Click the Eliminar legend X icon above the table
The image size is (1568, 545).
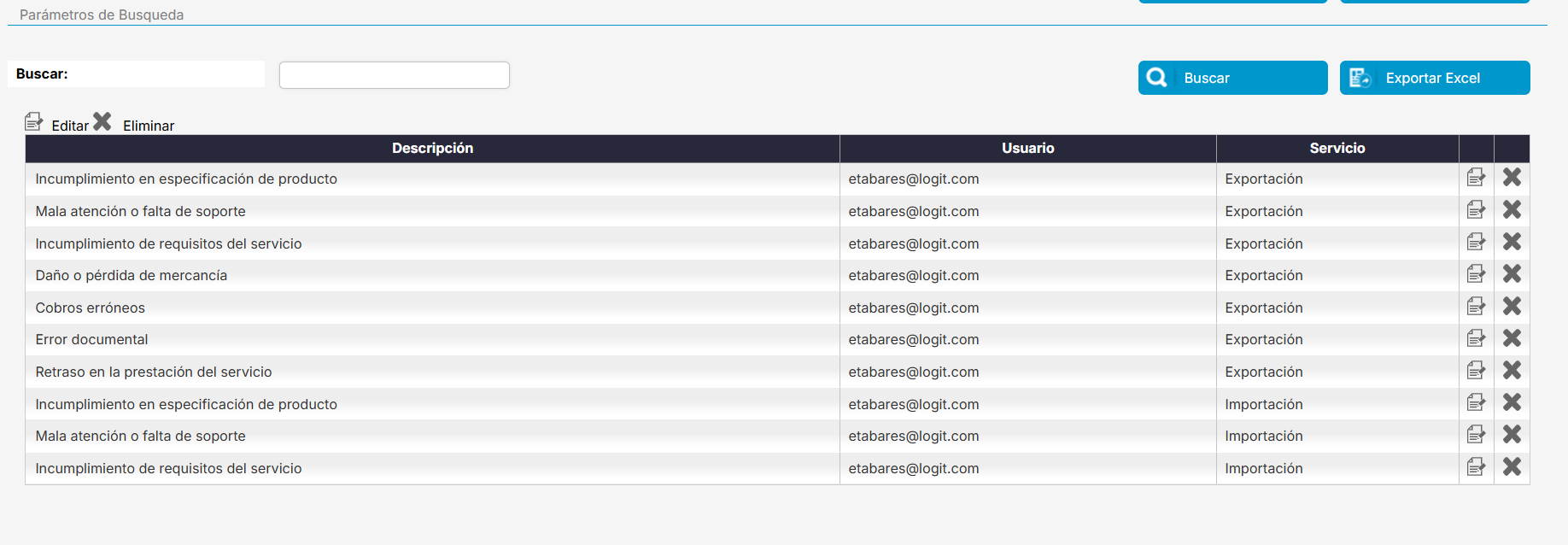[x=102, y=122]
